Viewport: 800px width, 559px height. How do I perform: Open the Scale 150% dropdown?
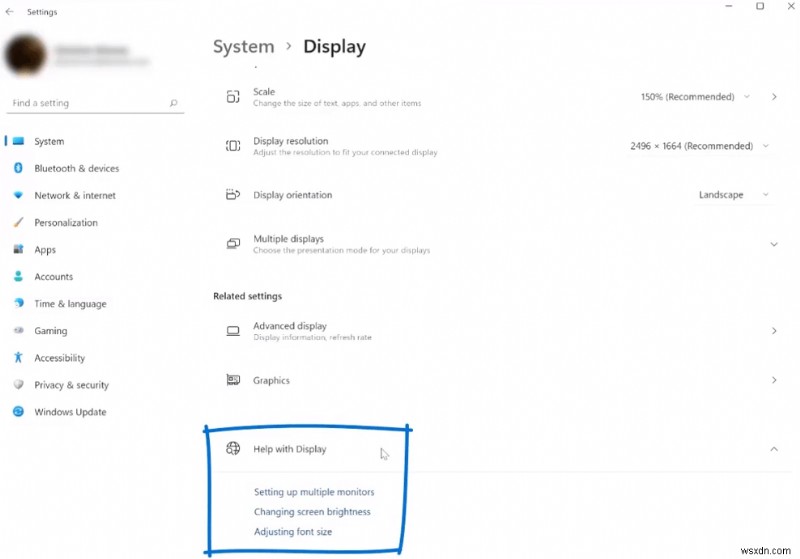coord(695,96)
